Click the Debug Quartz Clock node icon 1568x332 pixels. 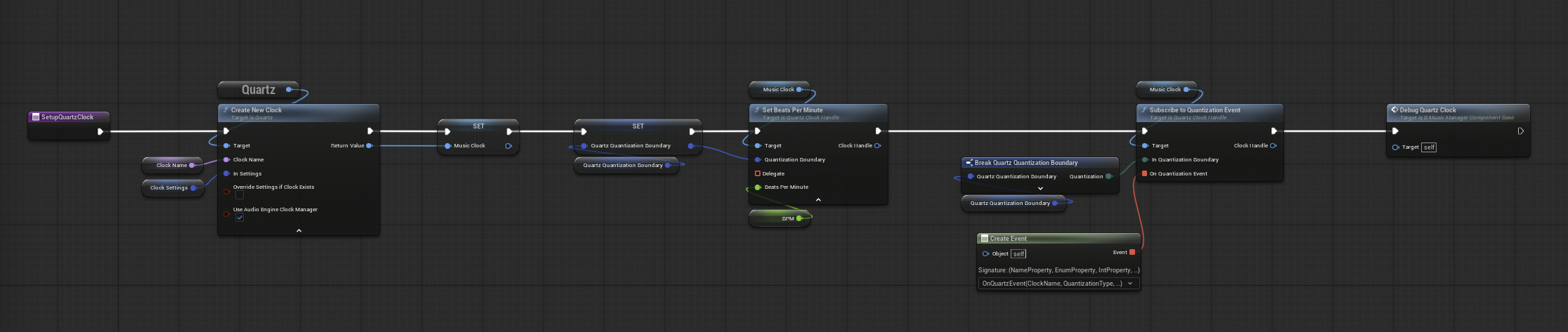(1394, 110)
